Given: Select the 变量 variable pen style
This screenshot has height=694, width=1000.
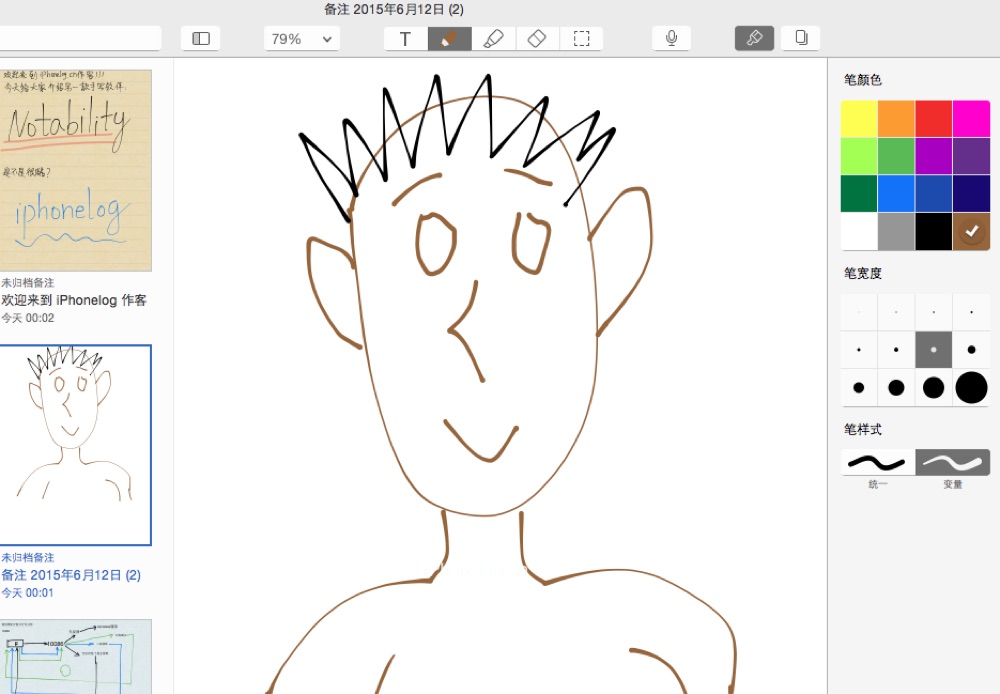Looking at the screenshot, I should pos(953,462).
